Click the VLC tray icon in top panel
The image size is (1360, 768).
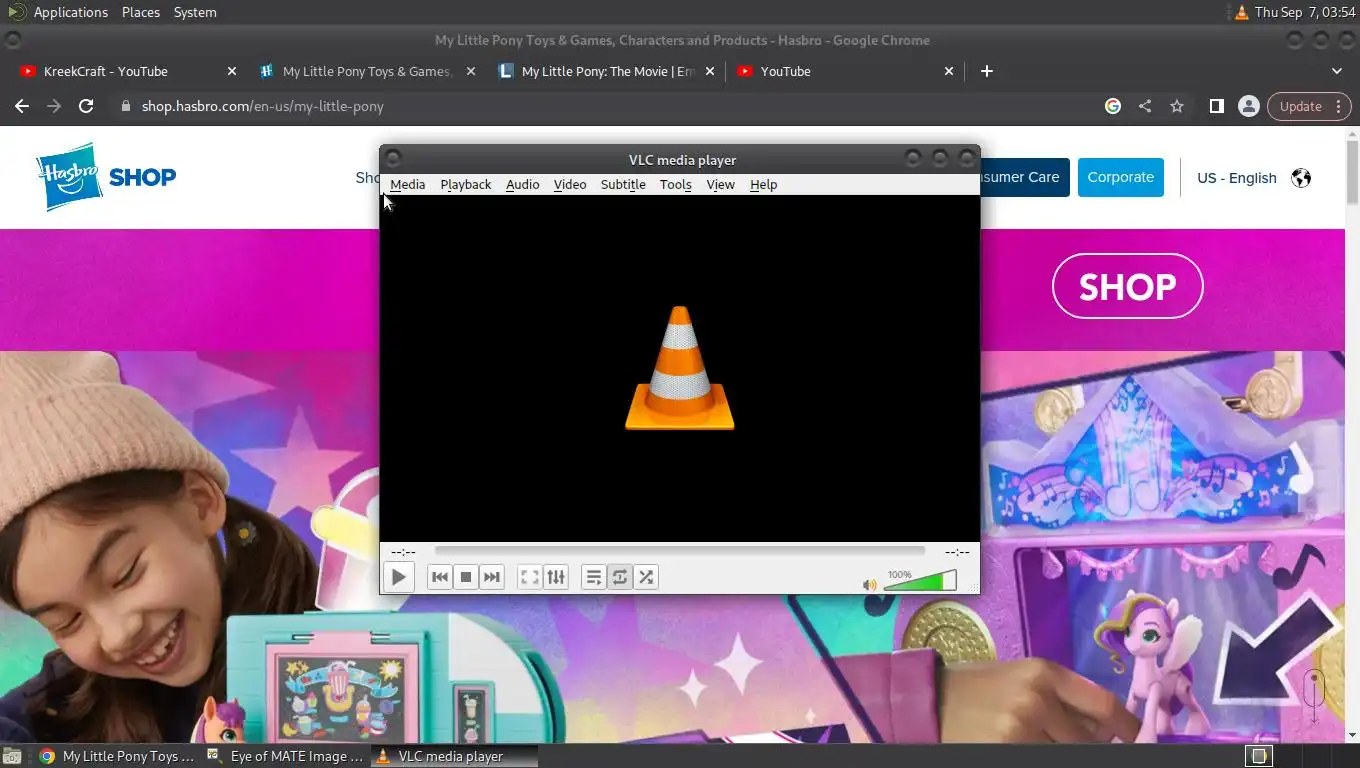[1242, 12]
